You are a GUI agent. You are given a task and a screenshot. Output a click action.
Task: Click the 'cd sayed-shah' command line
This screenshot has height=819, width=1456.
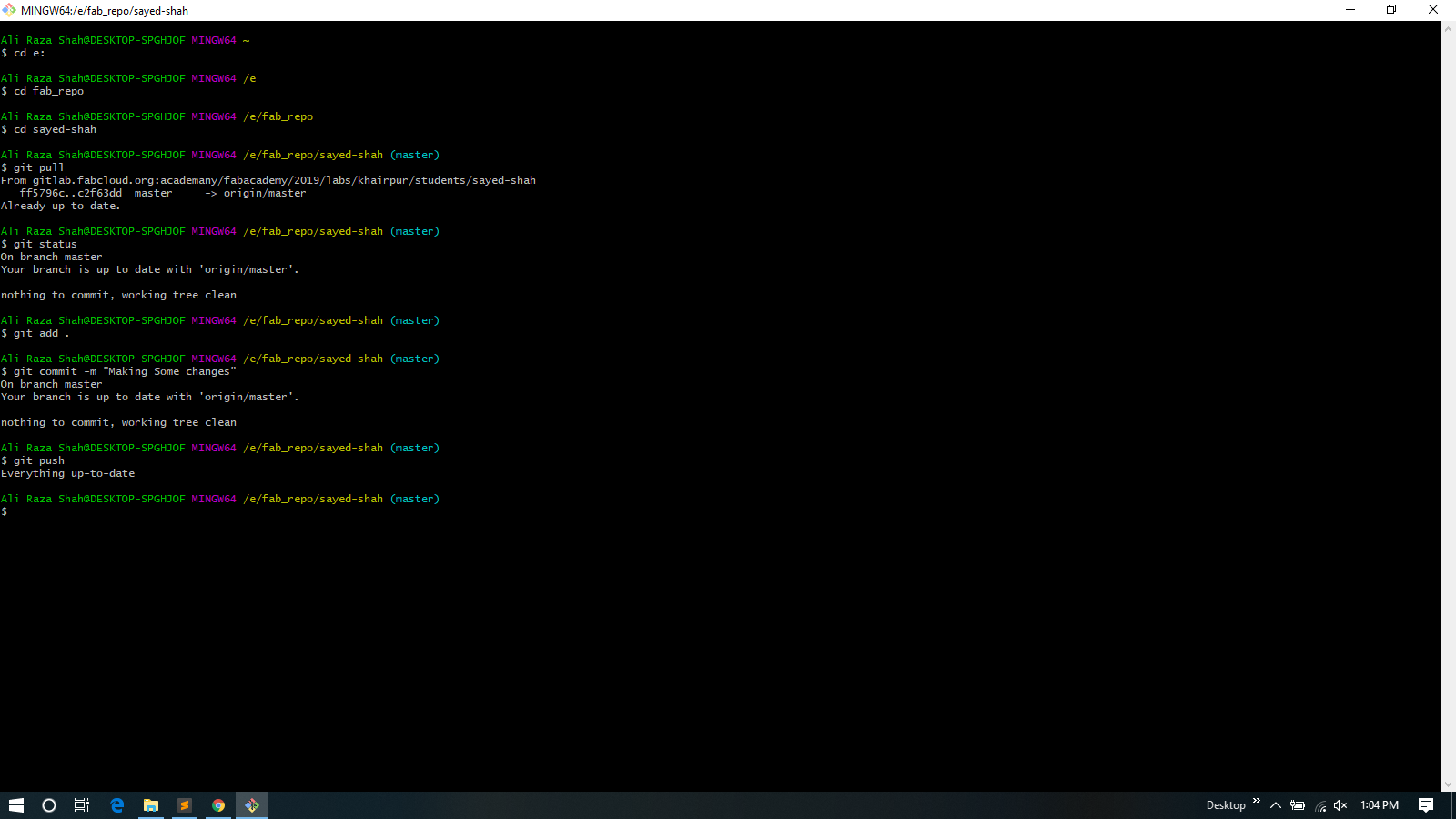[x=49, y=129]
